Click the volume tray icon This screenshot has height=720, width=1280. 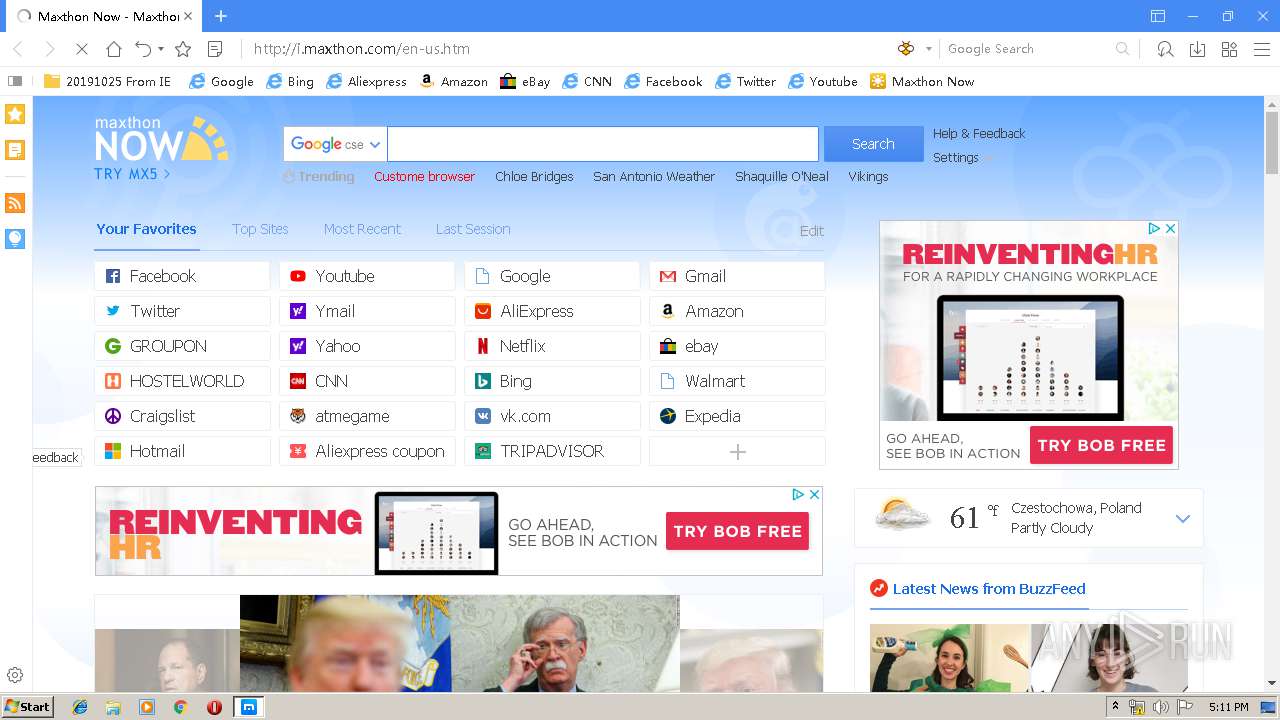[x=1160, y=707]
